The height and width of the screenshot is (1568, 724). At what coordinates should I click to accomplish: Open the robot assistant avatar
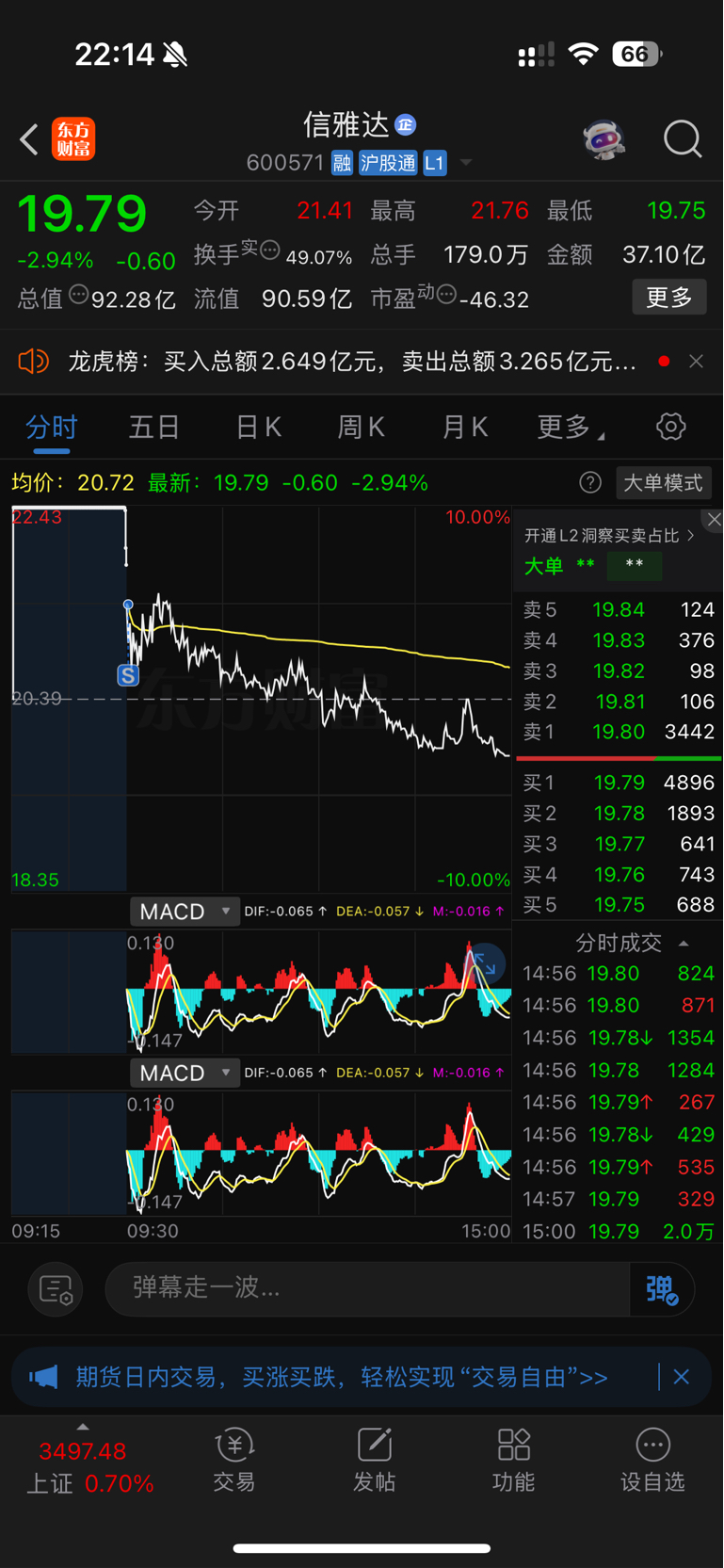(604, 139)
